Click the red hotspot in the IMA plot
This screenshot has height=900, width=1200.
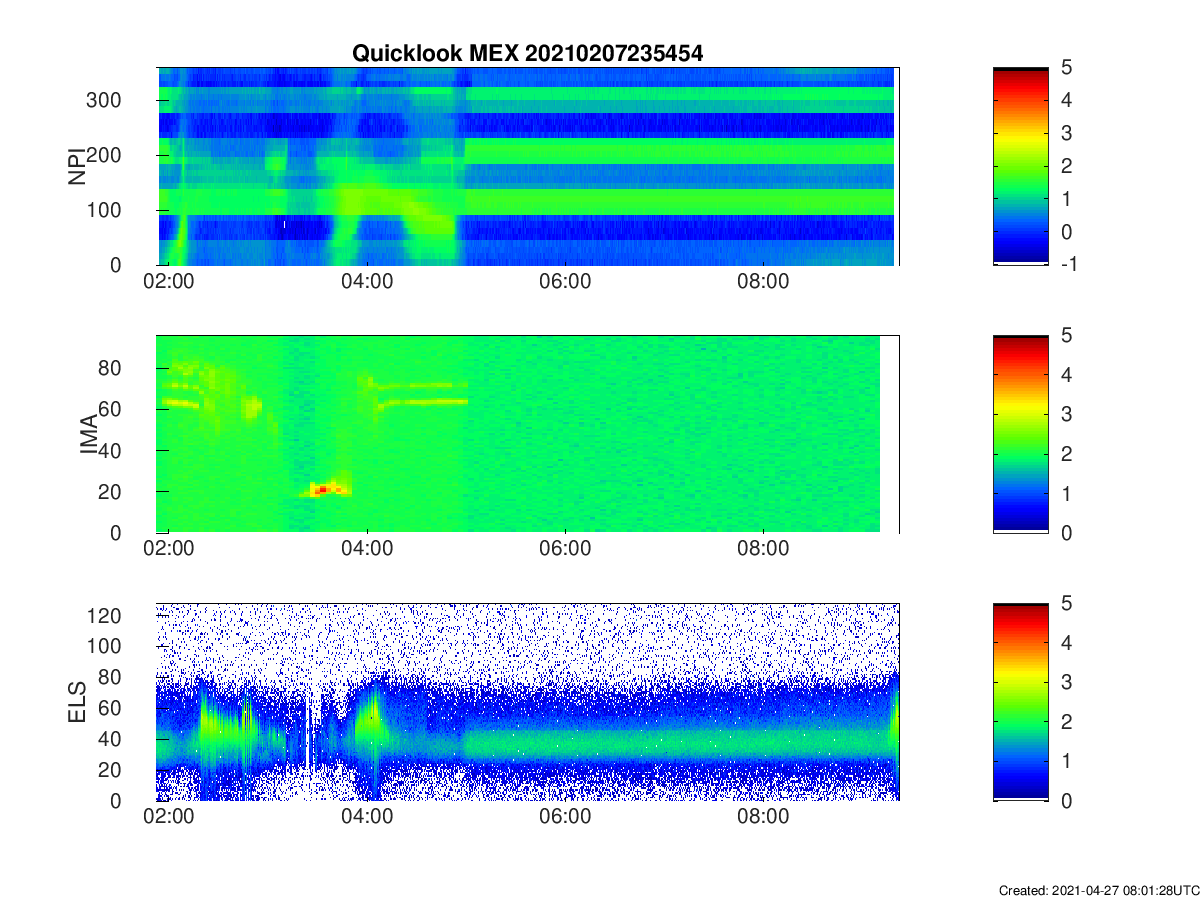click(325, 489)
